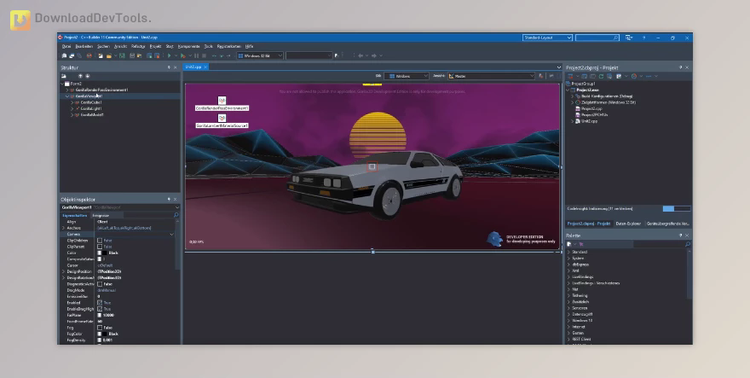Screen dimensions: 750x378
Task: Expand the DesignPosition property
Action: click(x=63, y=271)
